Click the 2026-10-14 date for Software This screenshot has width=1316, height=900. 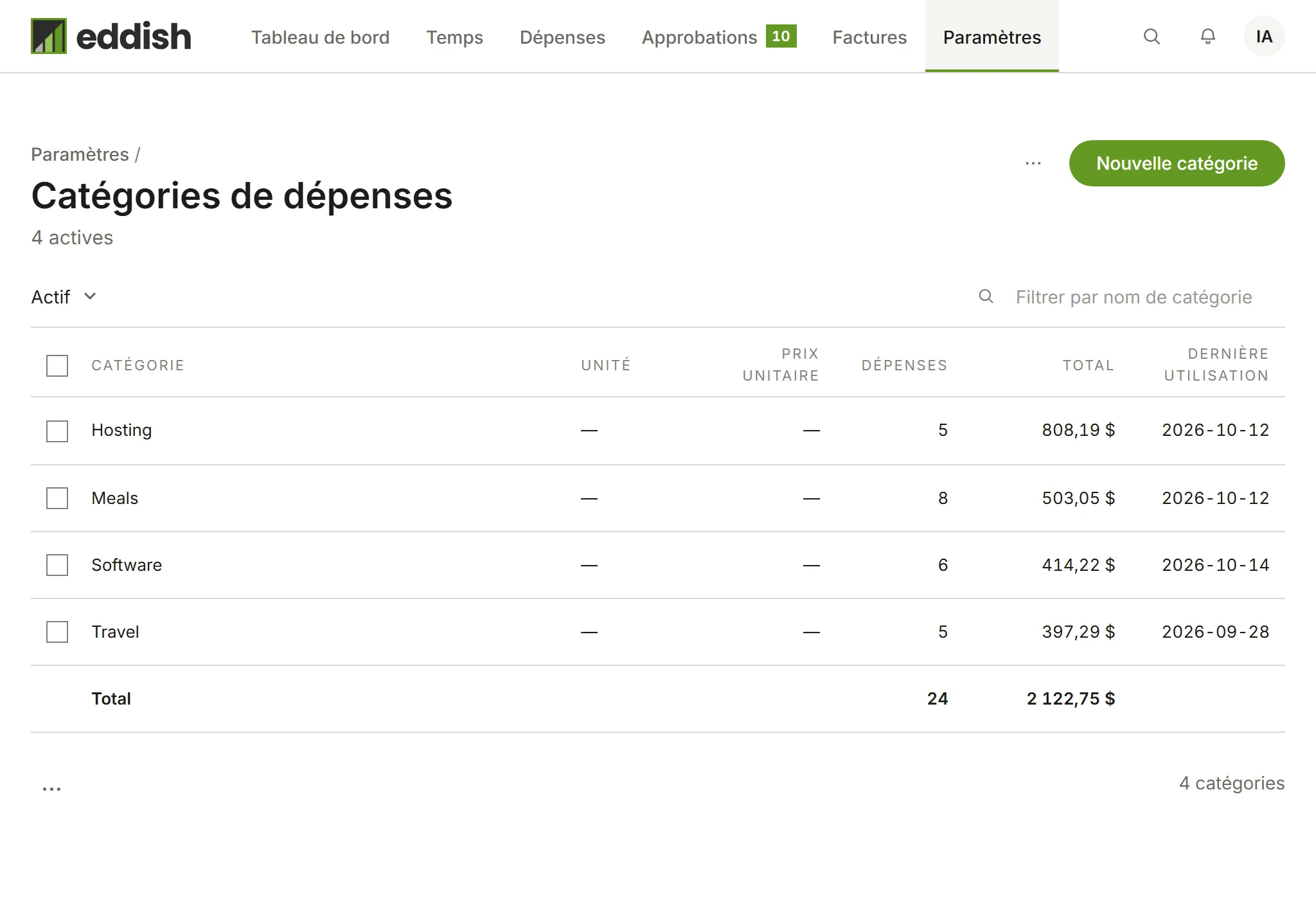(x=1216, y=565)
